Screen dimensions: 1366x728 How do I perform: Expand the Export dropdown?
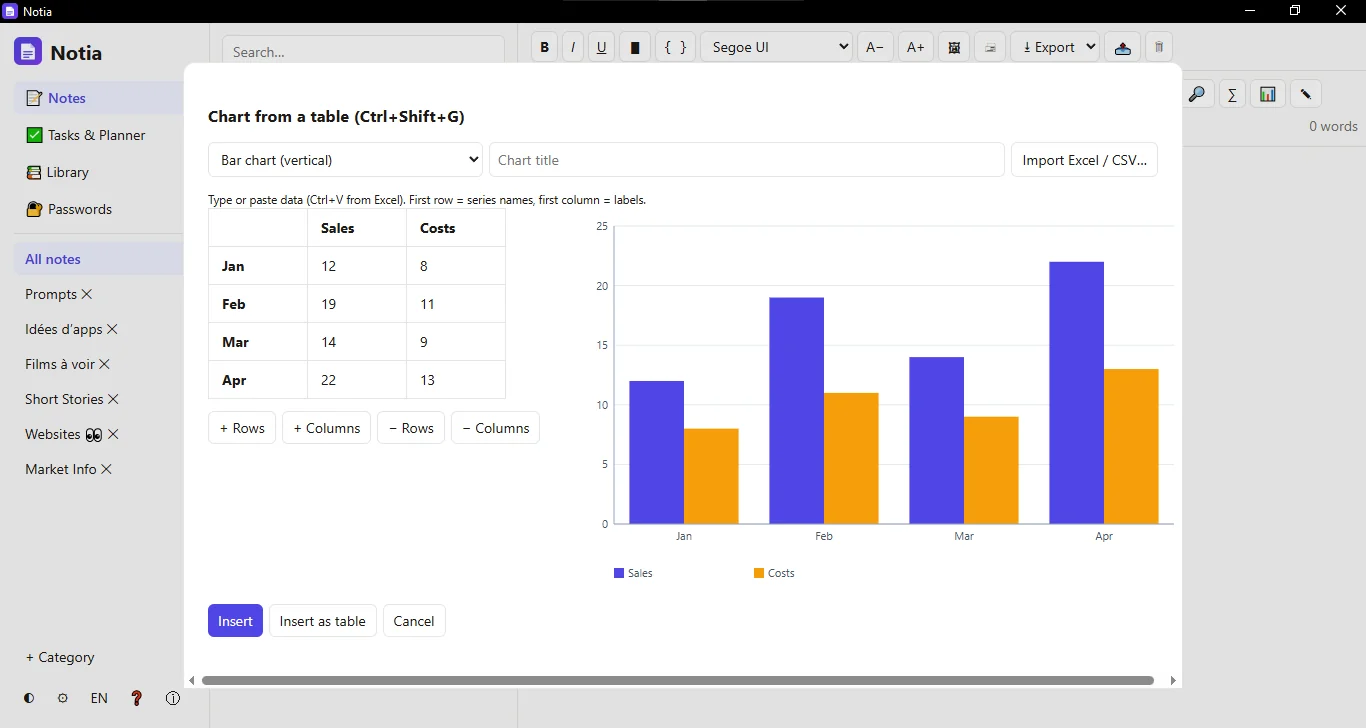pos(1055,47)
